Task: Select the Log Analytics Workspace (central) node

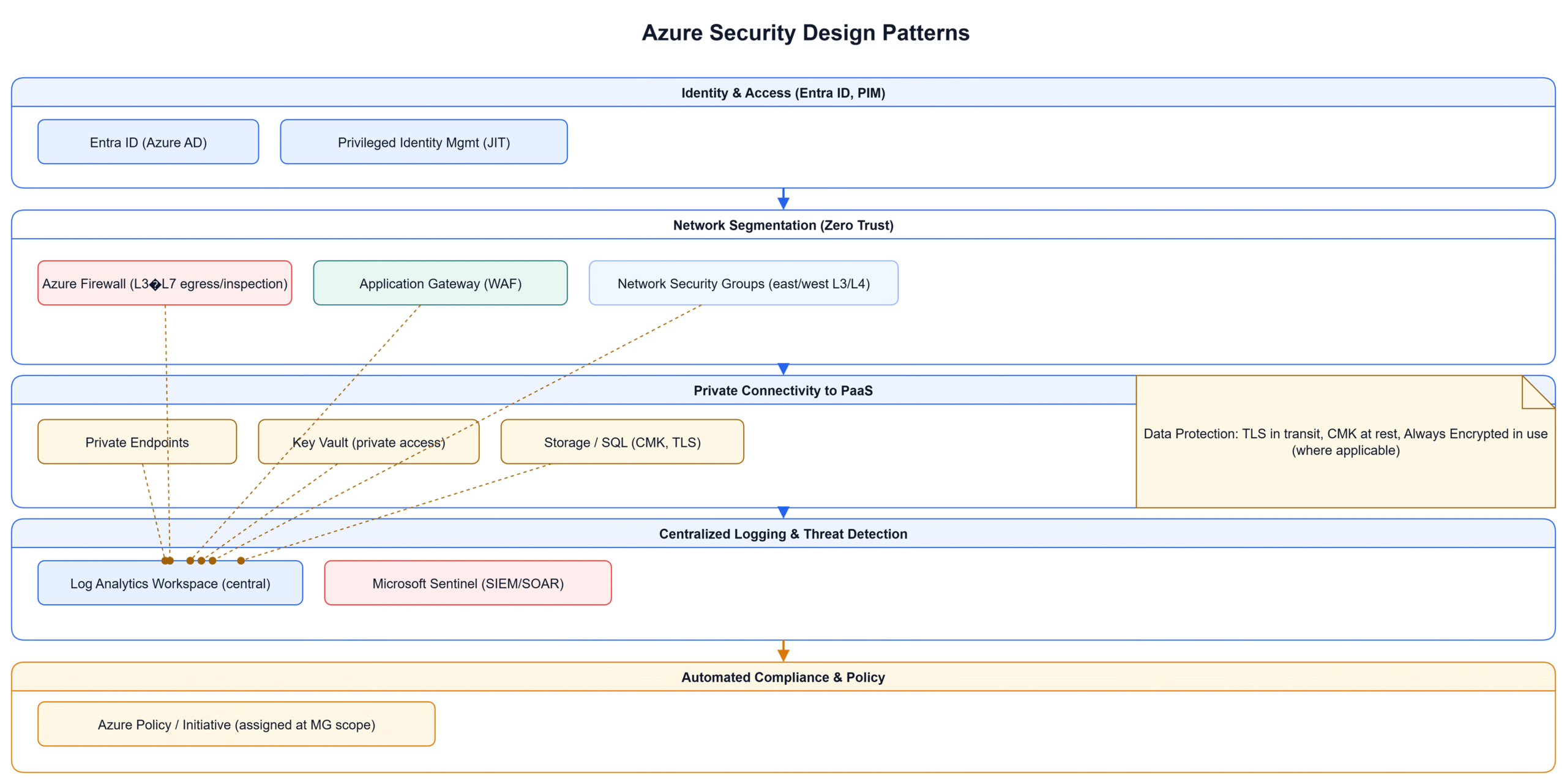Action: (170, 583)
